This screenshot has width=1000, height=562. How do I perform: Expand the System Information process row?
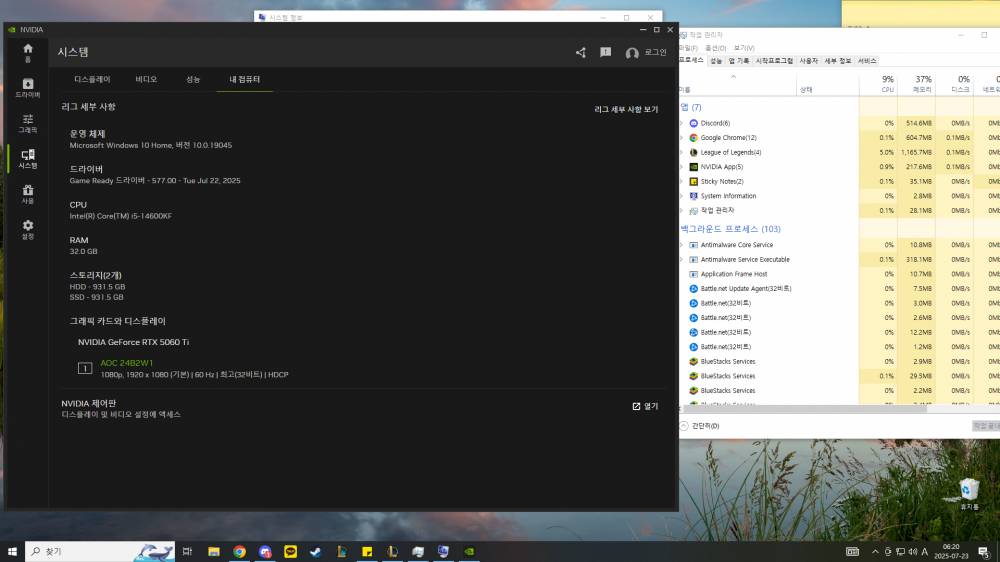pyautogui.click(x=682, y=196)
